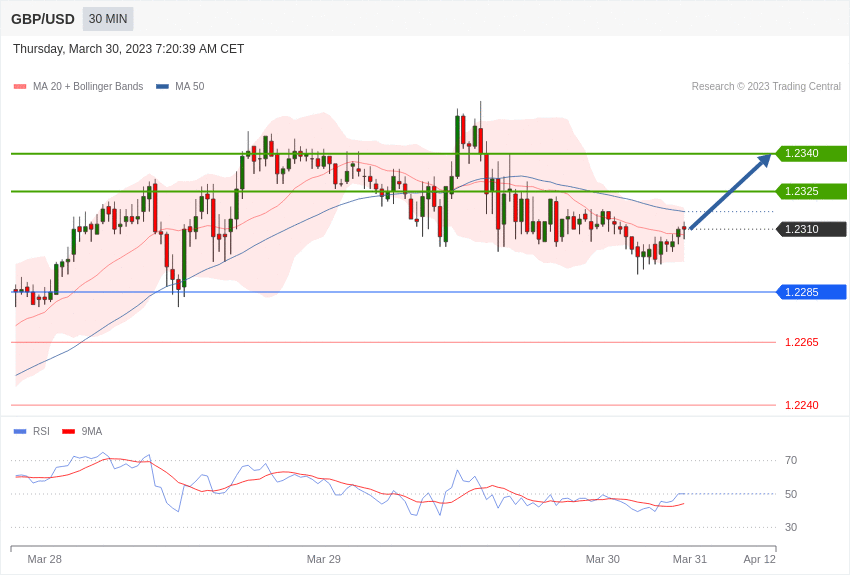Click the RSI 50 level label
The width and height of the screenshot is (850, 576).
(791, 494)
